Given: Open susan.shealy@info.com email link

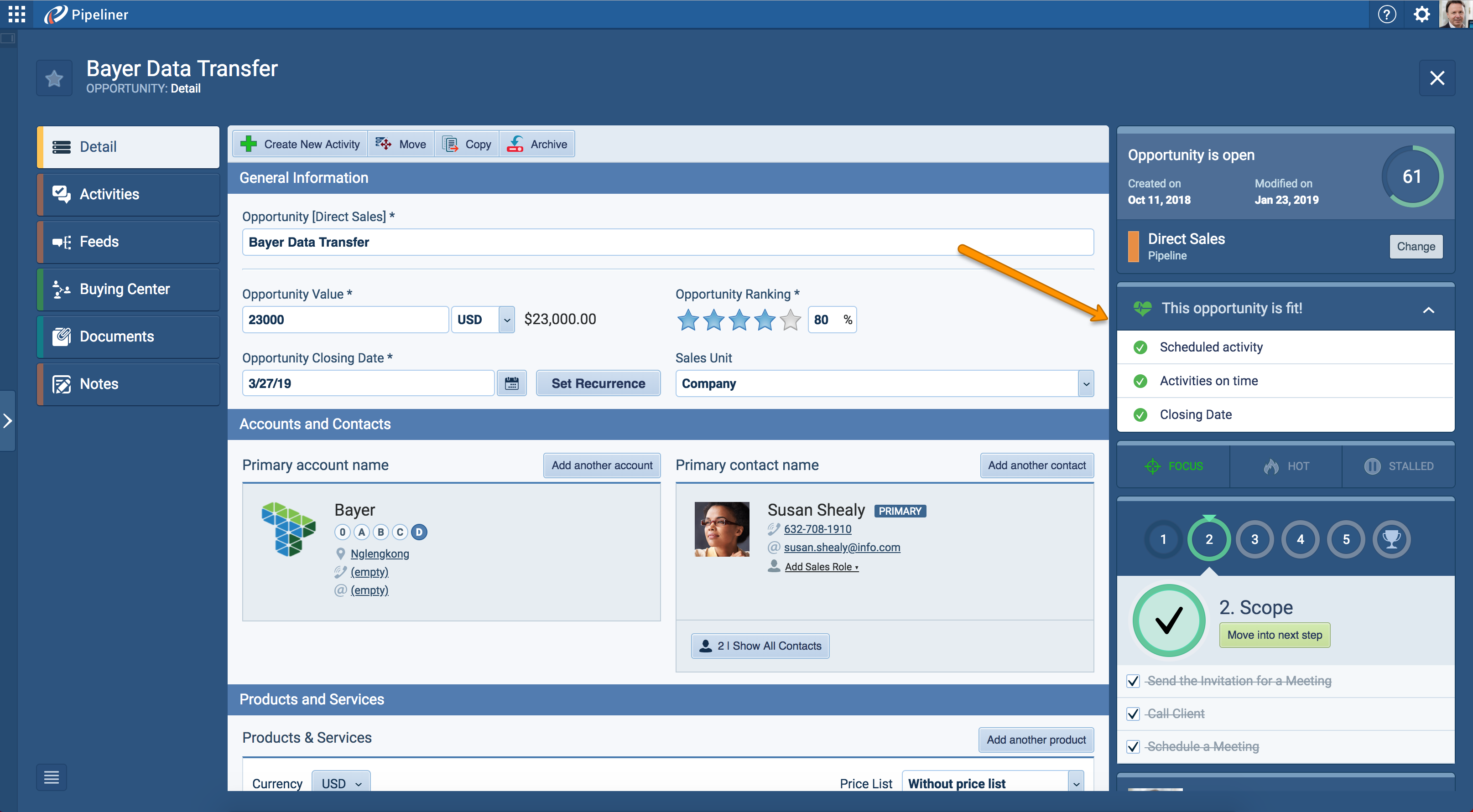Looking at the screenshot, I should 842,548.
